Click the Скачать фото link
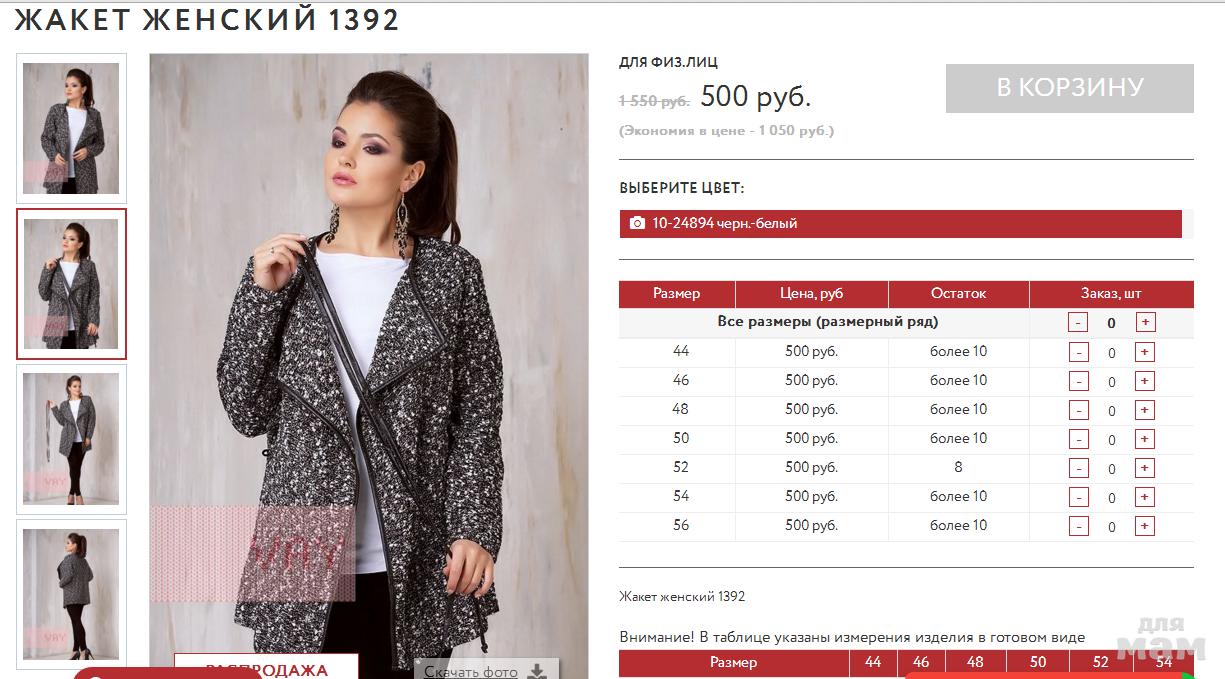The image size is (1225, 679). click(x=471, y=672)
